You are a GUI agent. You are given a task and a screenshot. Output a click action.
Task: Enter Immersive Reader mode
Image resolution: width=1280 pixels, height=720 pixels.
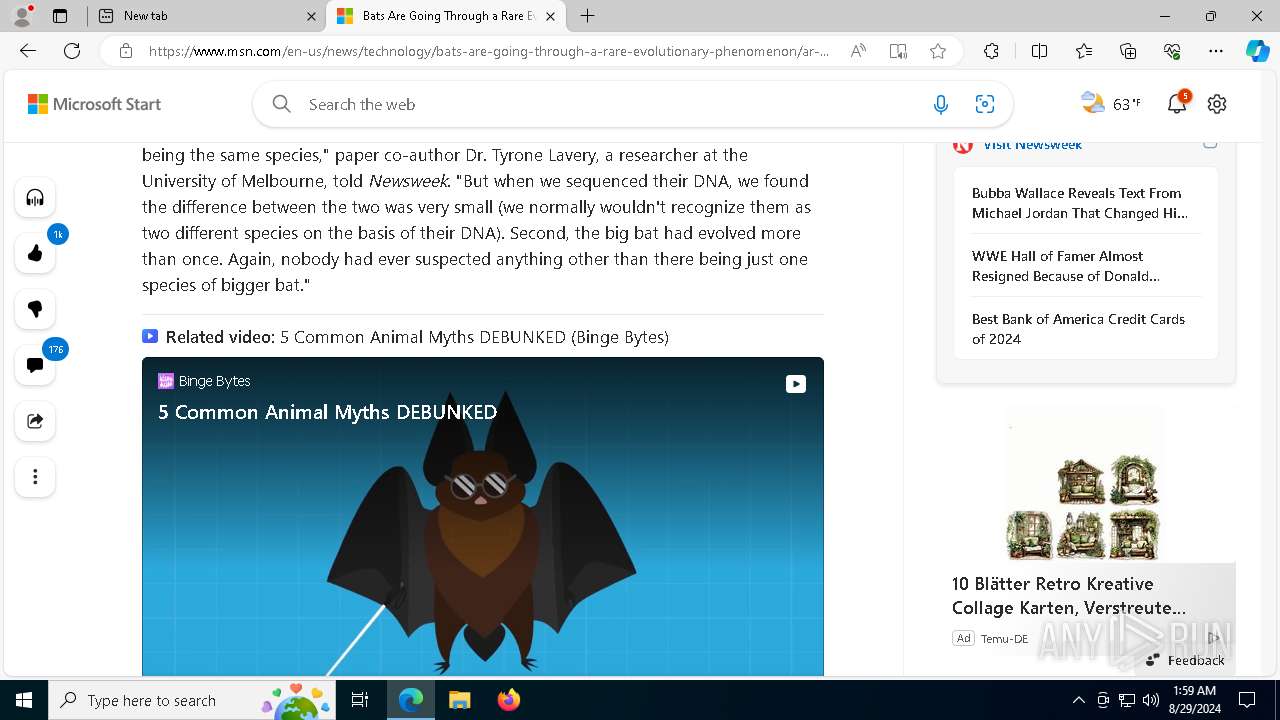(898, 51)
